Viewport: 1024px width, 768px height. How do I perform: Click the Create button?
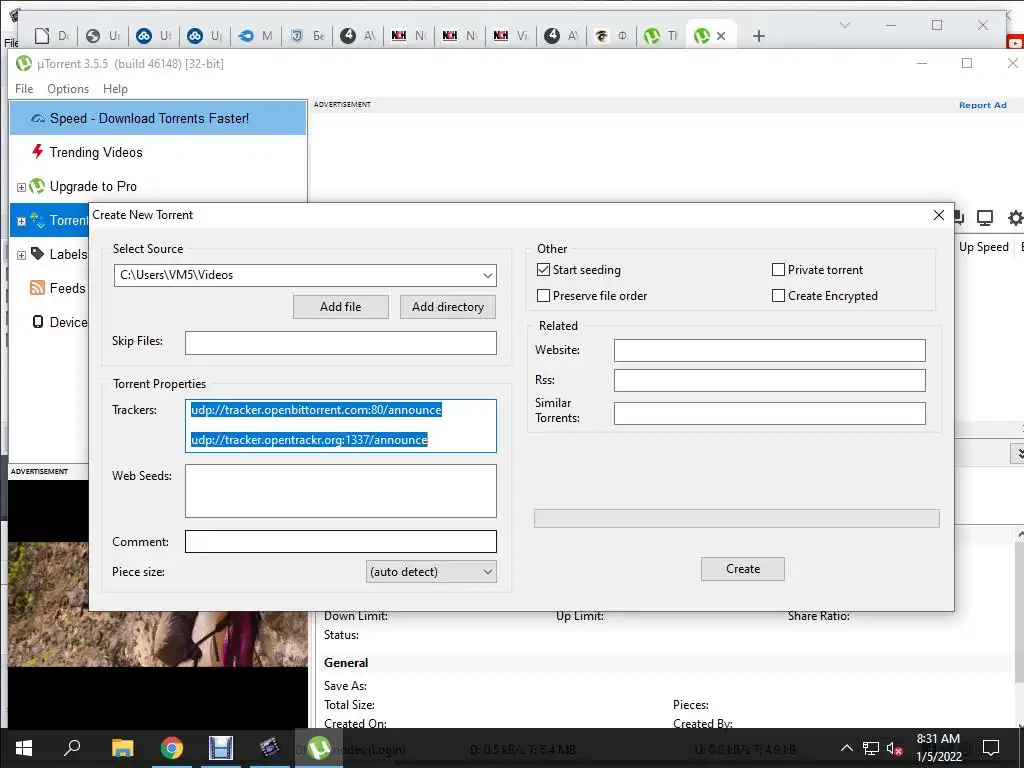point(743,569)
